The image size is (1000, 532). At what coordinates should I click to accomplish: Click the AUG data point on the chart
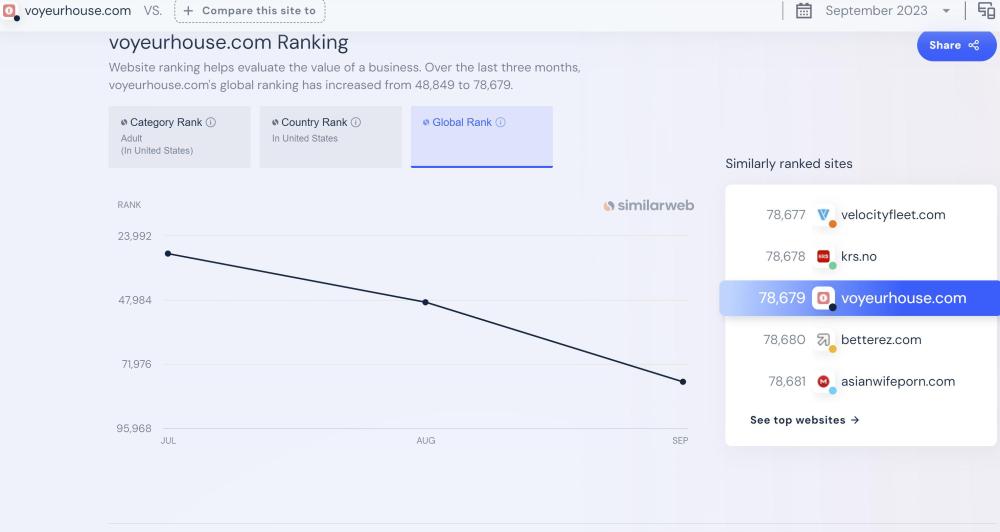425,302
